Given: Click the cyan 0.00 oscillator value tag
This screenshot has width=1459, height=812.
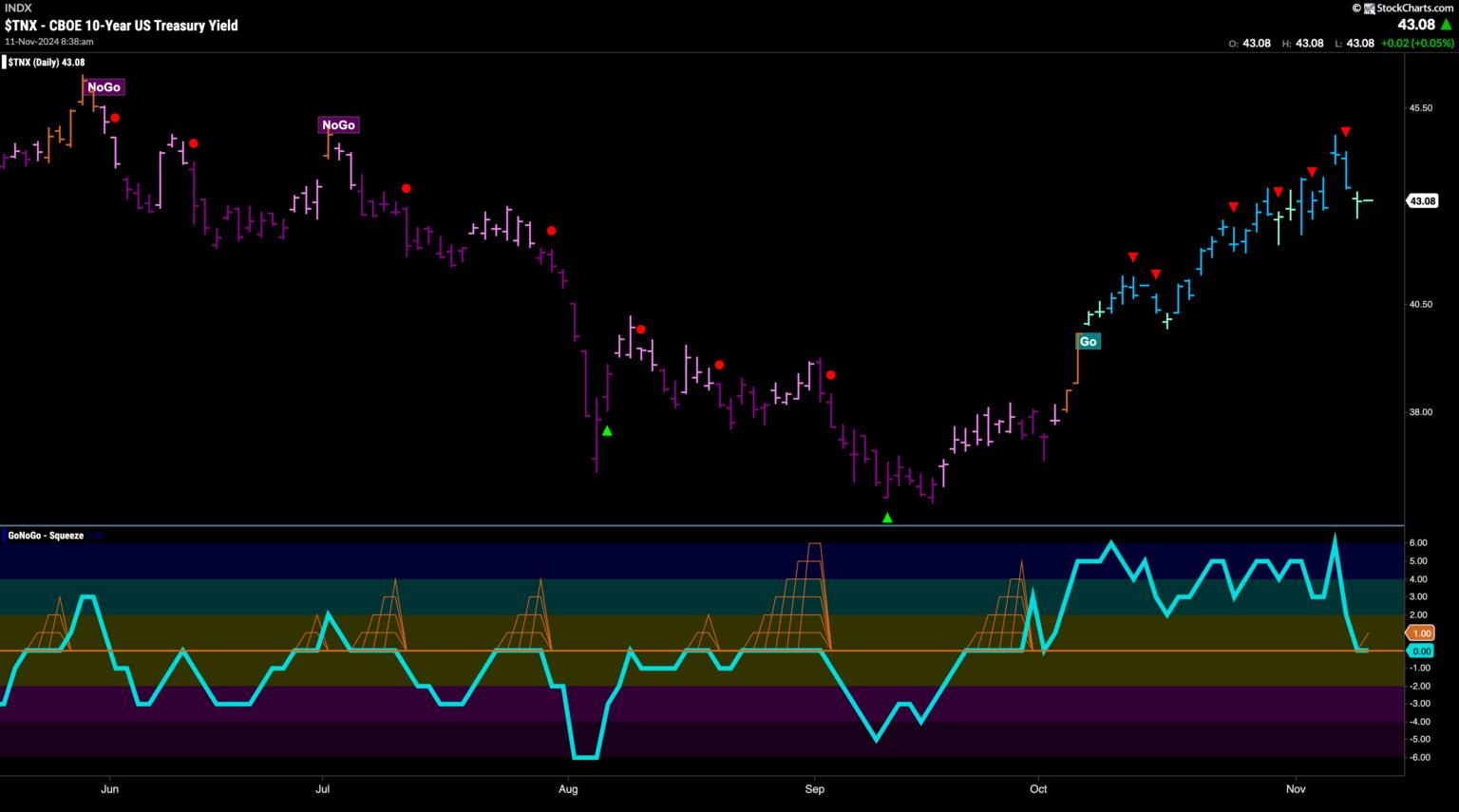Looking at the screenshot, I should pyautogui.click(x=1421, y=651).
